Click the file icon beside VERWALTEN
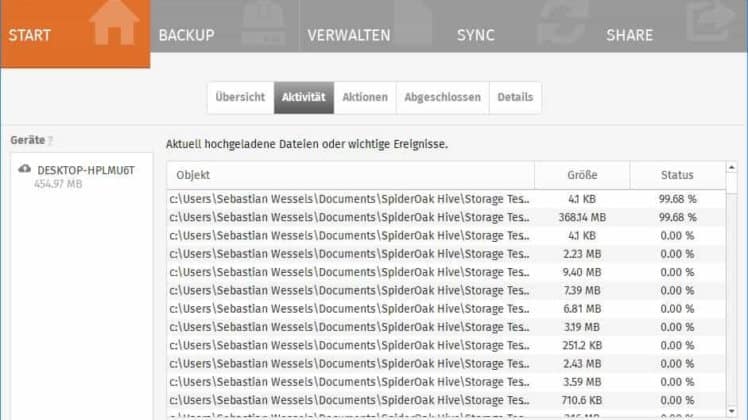 413,23
